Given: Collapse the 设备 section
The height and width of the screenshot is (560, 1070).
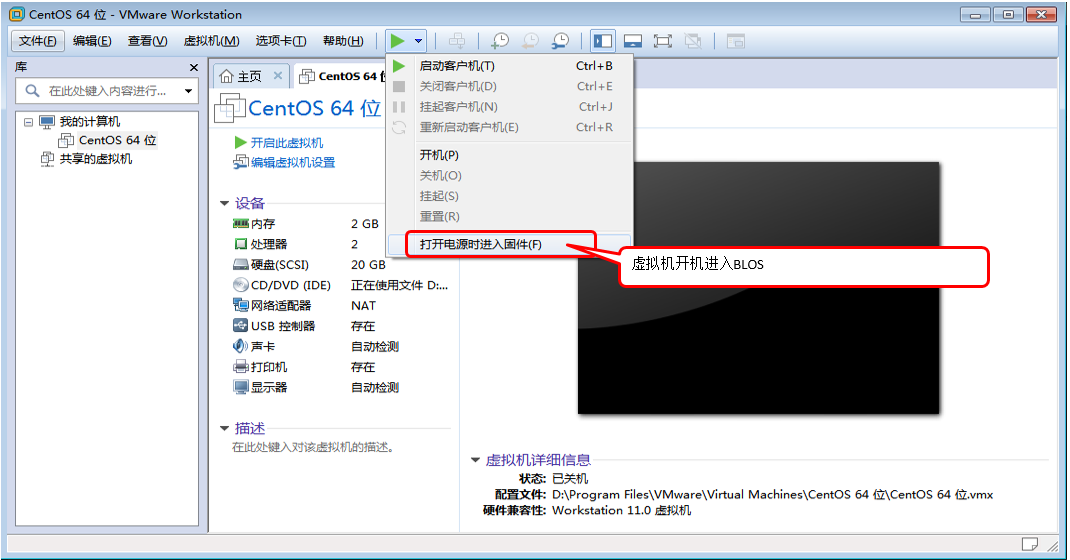Looking at the screenshot, I should (225, 203).
